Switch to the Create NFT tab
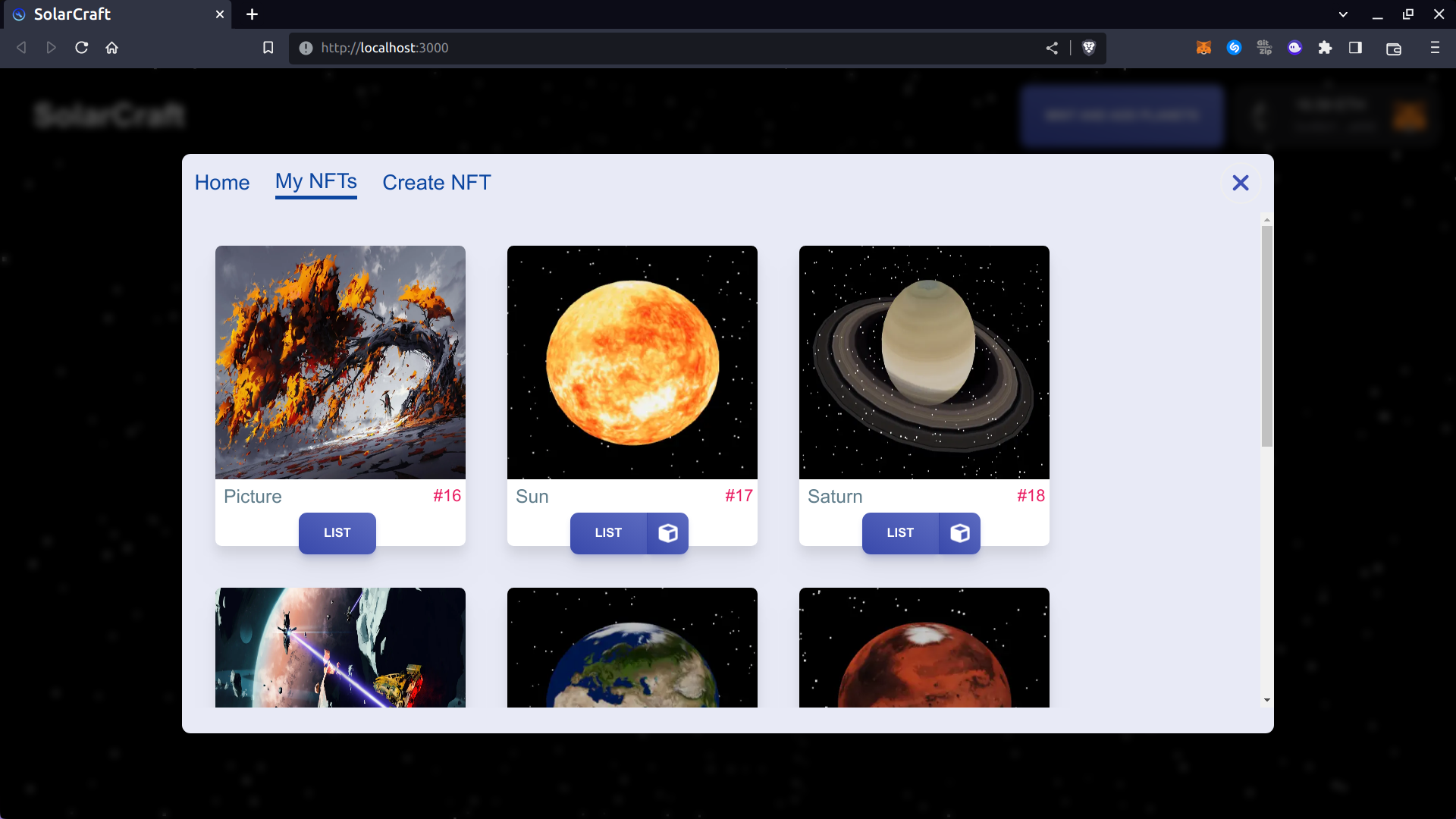 tap(436, 183)
